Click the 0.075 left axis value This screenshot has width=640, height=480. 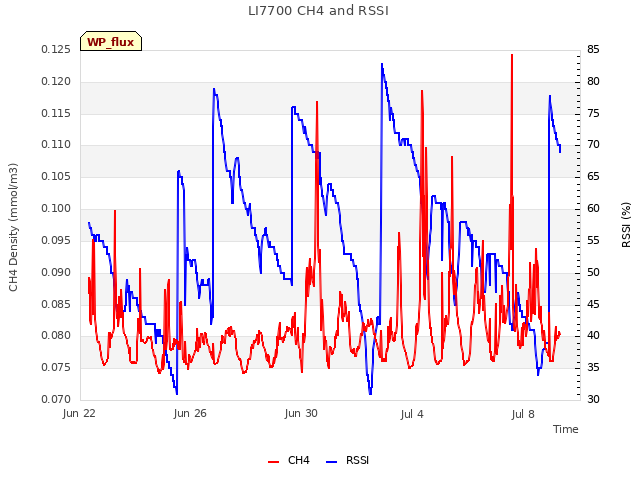point(56,367)
